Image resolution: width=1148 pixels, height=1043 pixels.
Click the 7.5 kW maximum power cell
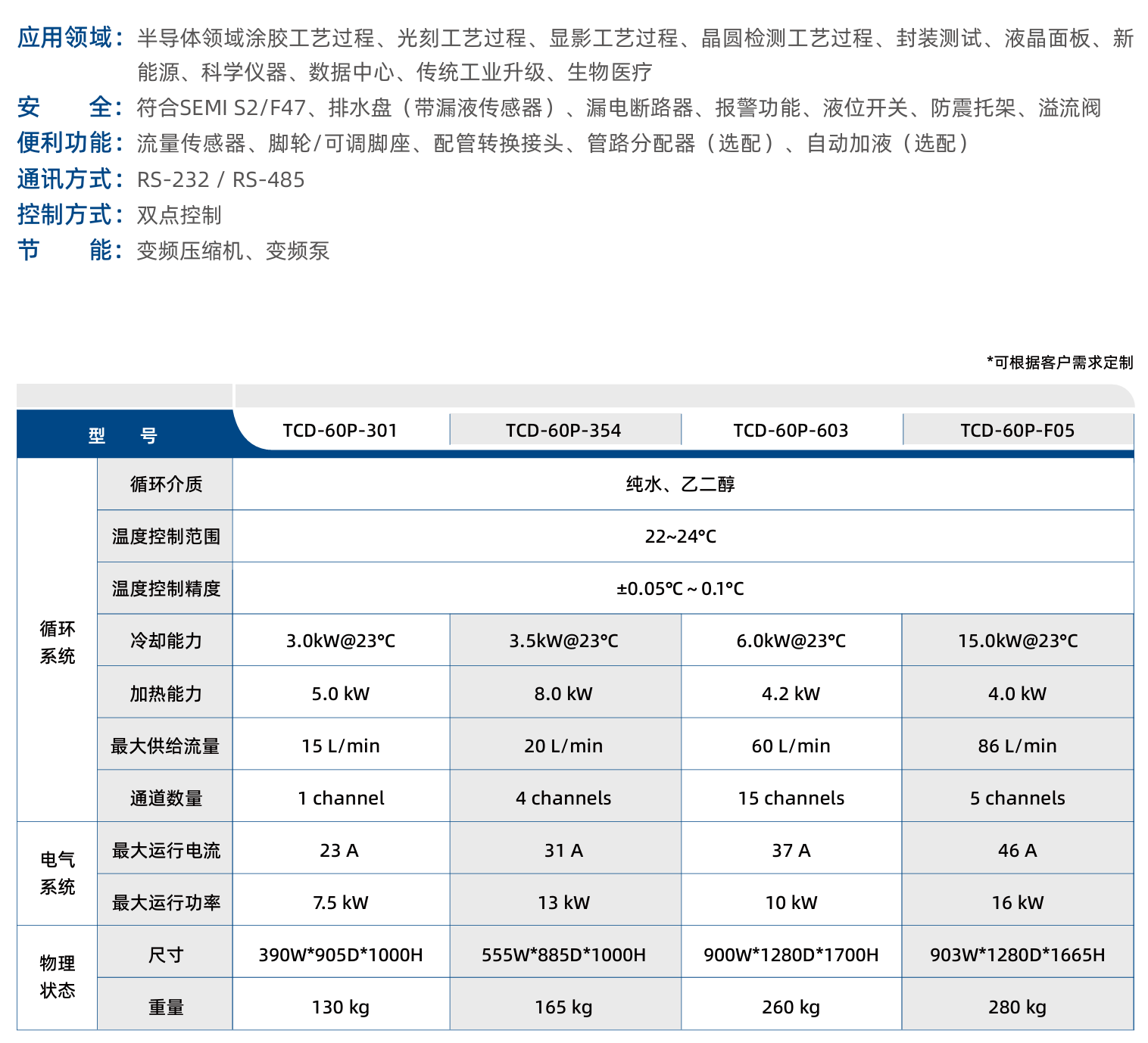coord(340,903)
